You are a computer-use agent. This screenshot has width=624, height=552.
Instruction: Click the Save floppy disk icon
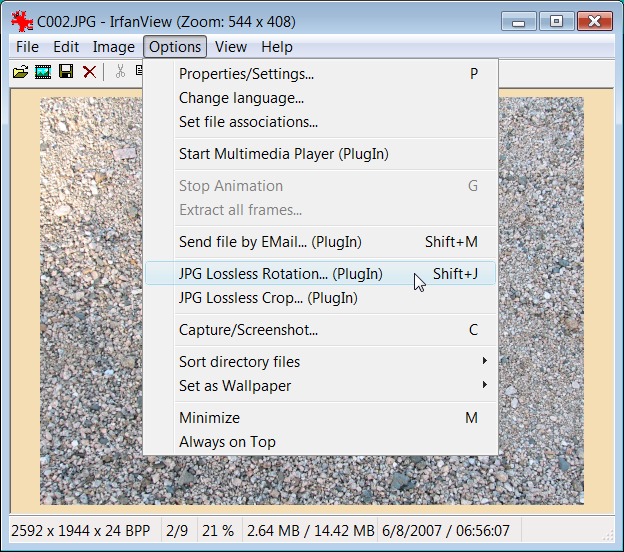pyautogui.click(x=66, y=71)
